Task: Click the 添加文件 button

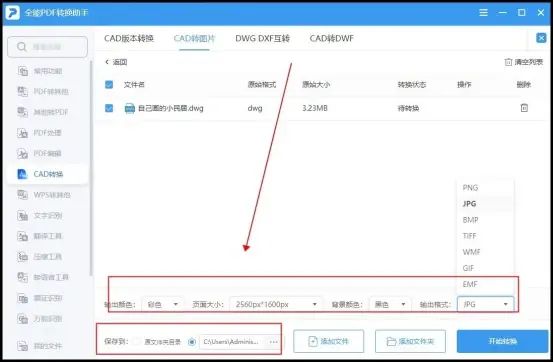Action: click(x=329, y=341)
